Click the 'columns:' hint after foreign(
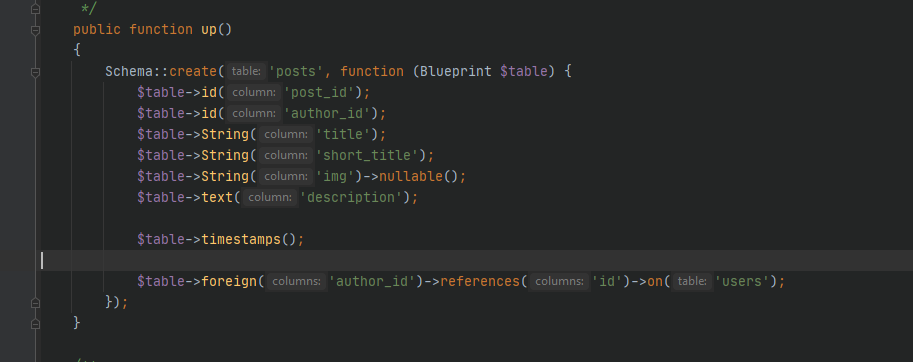 click(x=296, y=282)
